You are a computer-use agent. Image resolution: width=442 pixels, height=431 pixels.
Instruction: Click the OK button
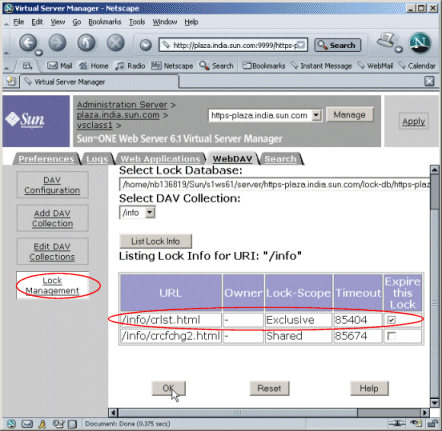168,388
